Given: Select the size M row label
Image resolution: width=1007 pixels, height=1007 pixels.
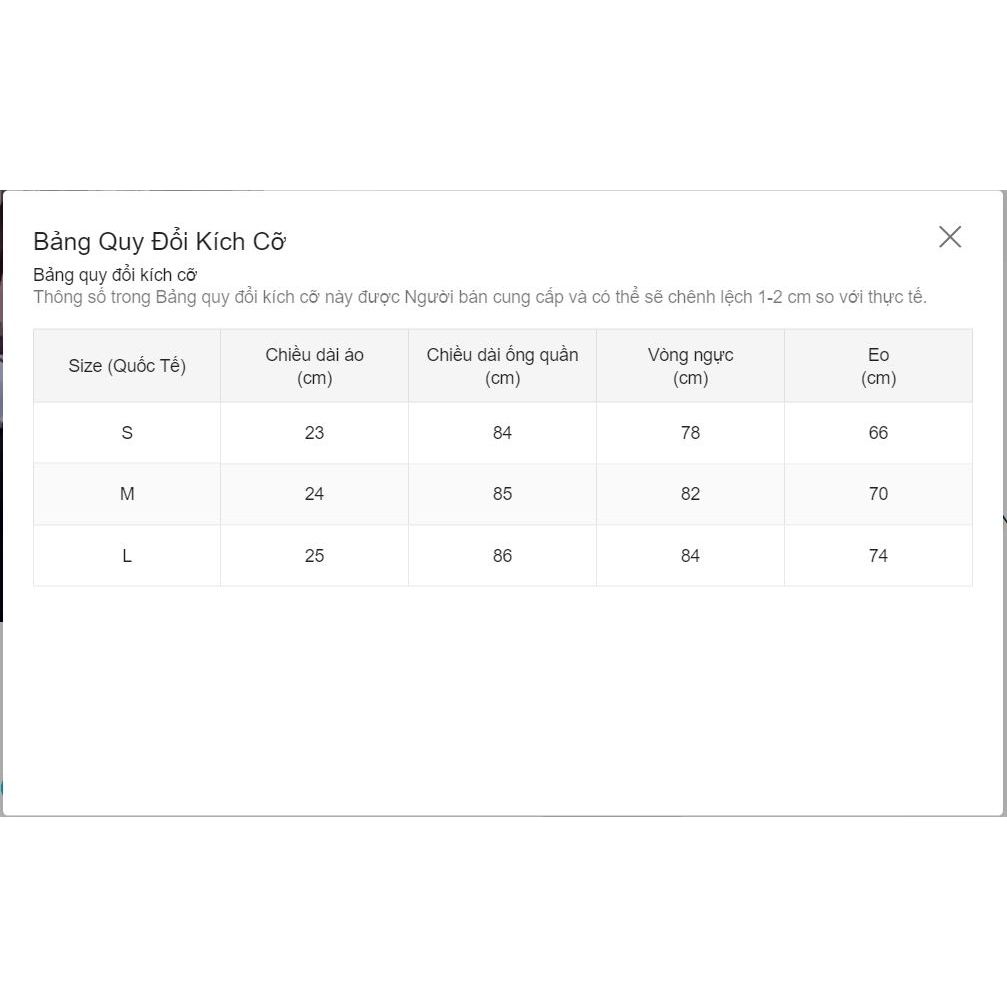Looking at the screenshot, I should [127, 494].
